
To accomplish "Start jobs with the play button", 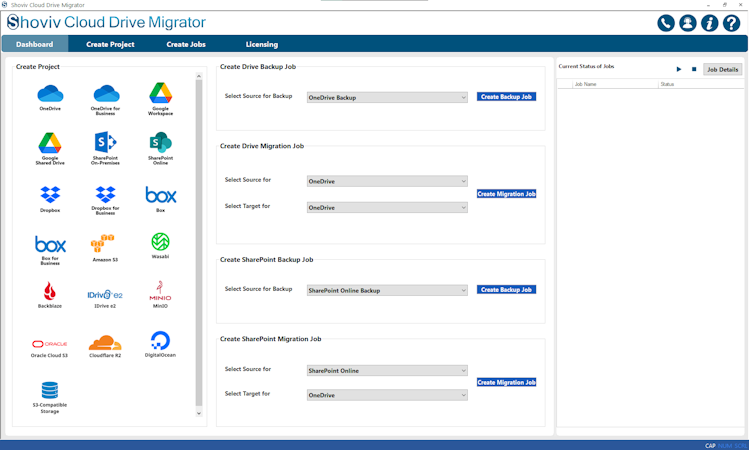I will (679, 69).
